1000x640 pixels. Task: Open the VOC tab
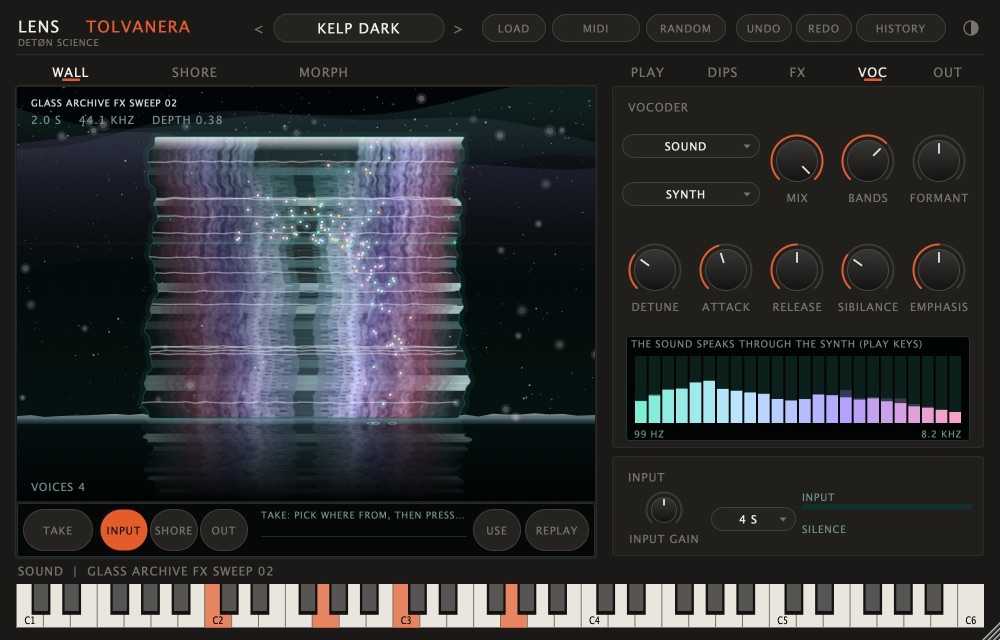point(872,72)
